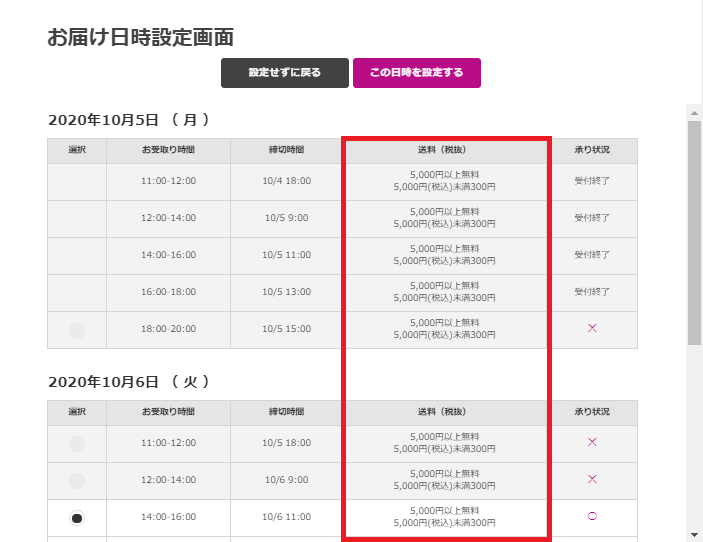Screen dimensions: 703x542
Task: Click 'お受取り時間' header in October 5 table
Action: click(168, 150)
